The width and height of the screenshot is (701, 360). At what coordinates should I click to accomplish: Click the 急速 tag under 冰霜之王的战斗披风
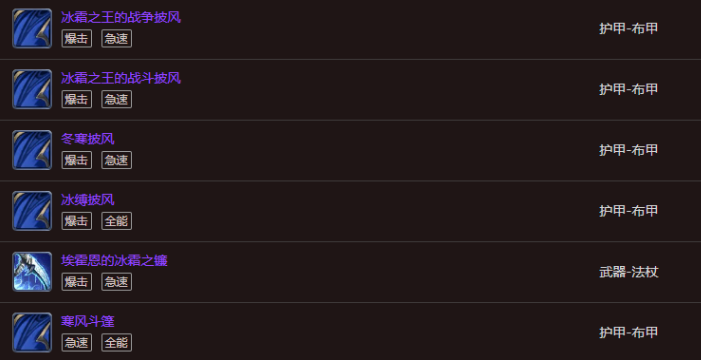point(116,99)
